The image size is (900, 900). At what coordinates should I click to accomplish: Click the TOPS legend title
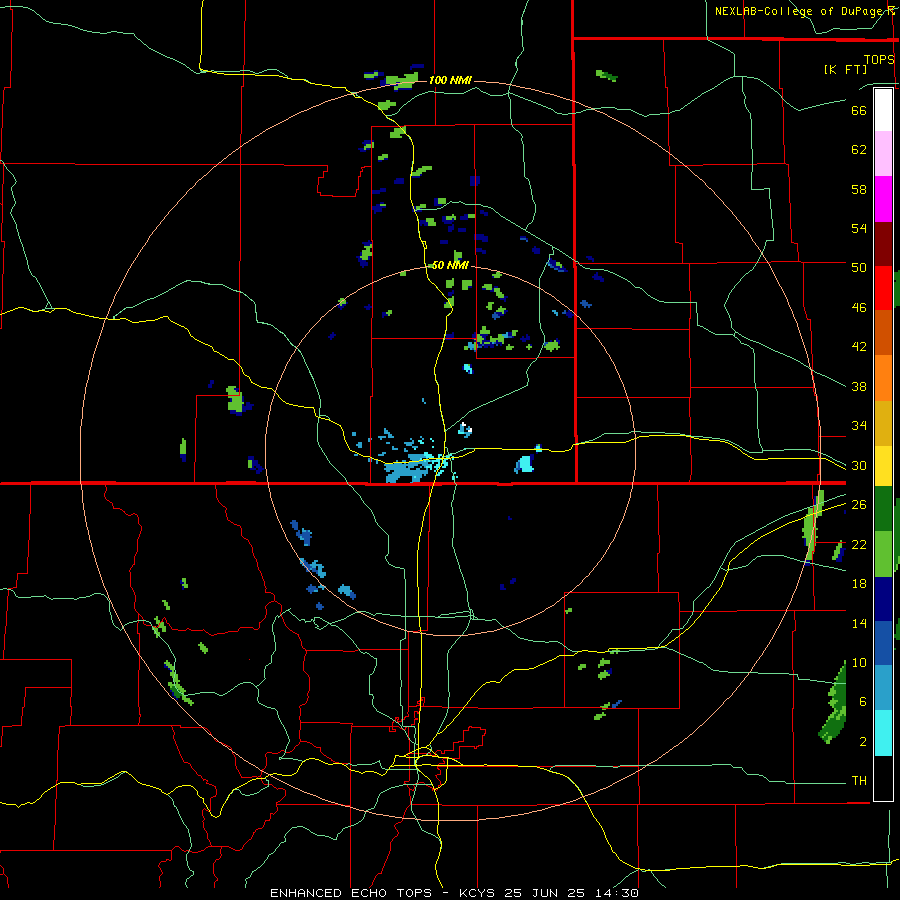[879, 60]
